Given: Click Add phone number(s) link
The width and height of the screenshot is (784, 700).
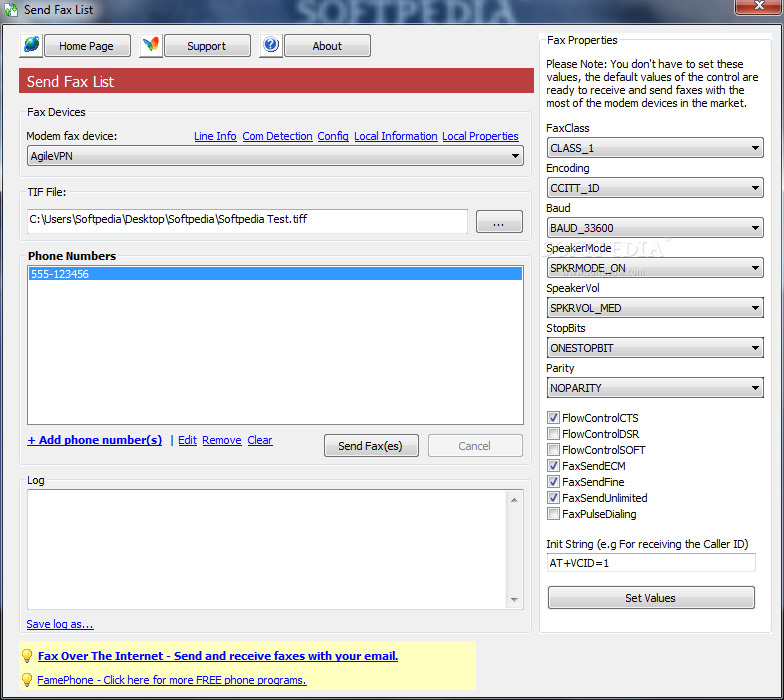Looking at the screenshot, I should coord(94,440).
